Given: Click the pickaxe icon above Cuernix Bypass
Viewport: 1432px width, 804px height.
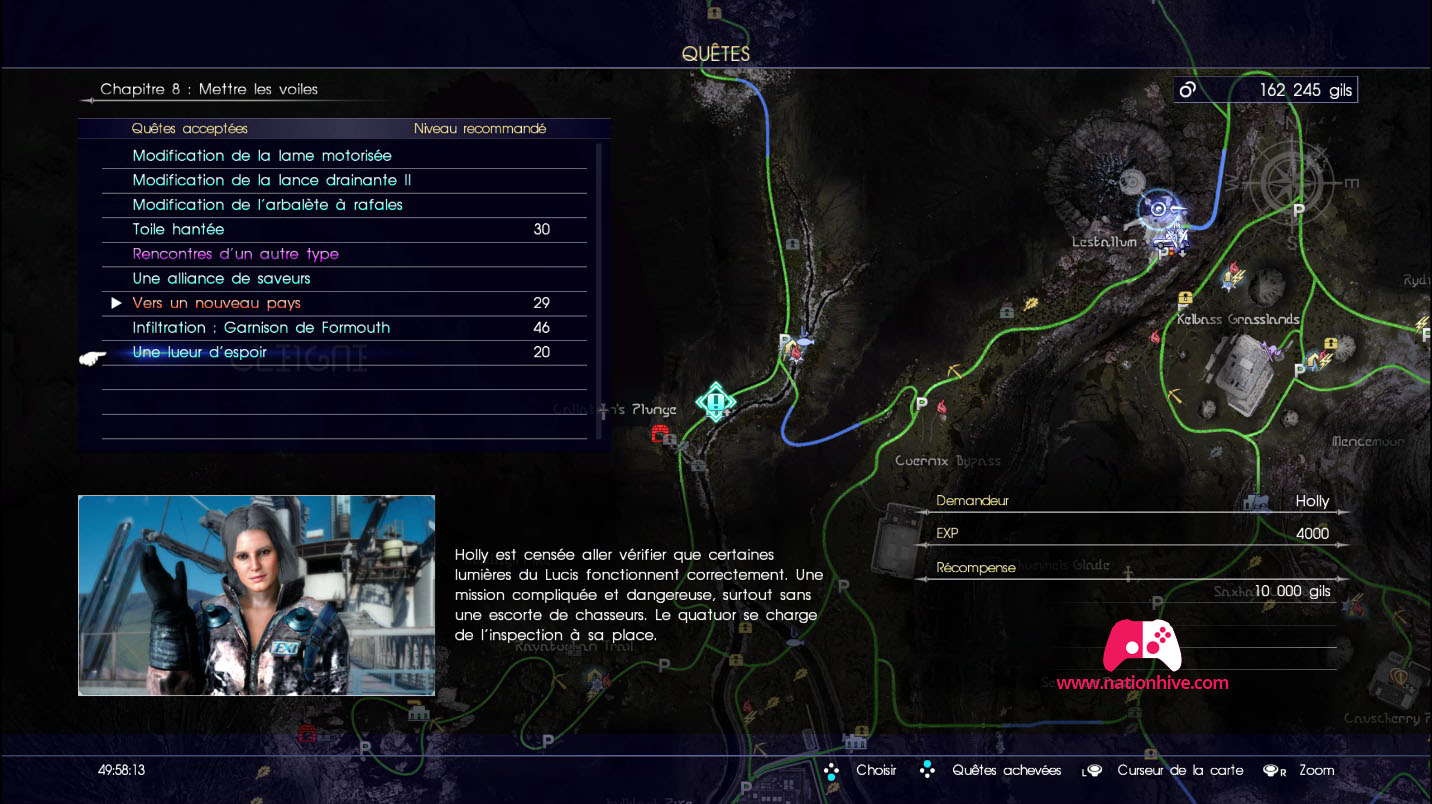Looking at the screenshot, I should click(x=954, y=371).
